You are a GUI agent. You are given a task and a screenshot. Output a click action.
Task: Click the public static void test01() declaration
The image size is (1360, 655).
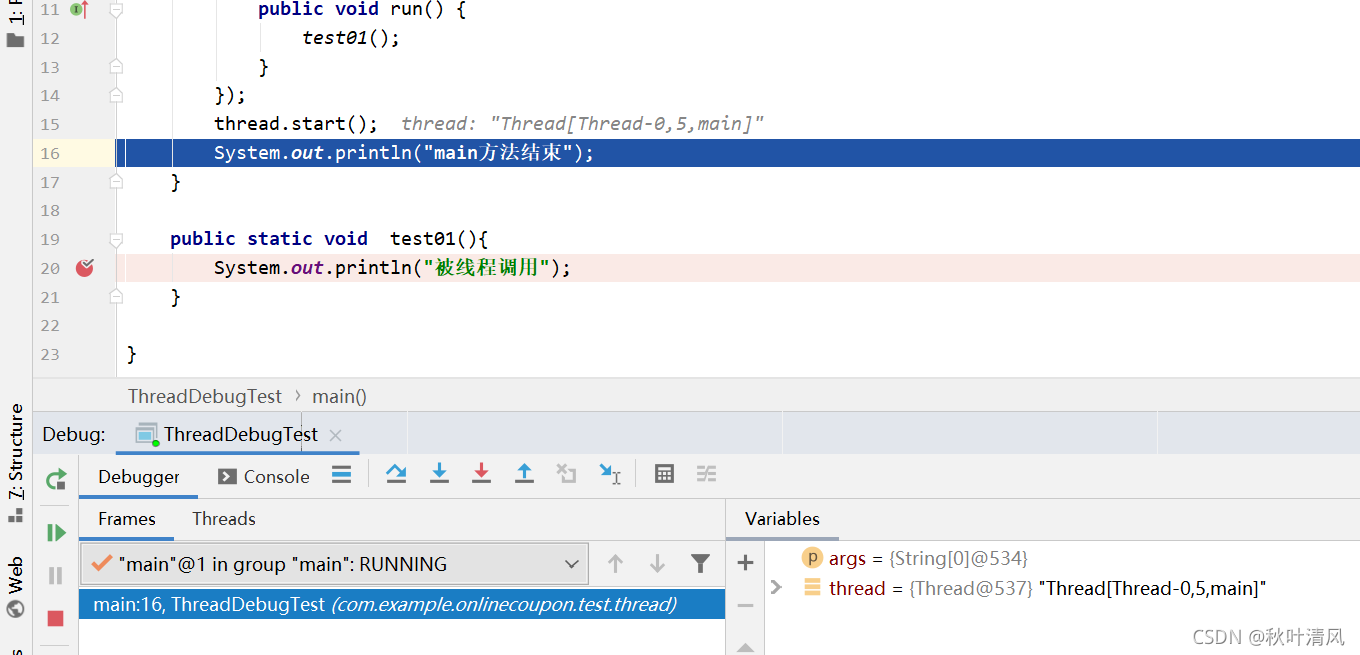[328, 239]
